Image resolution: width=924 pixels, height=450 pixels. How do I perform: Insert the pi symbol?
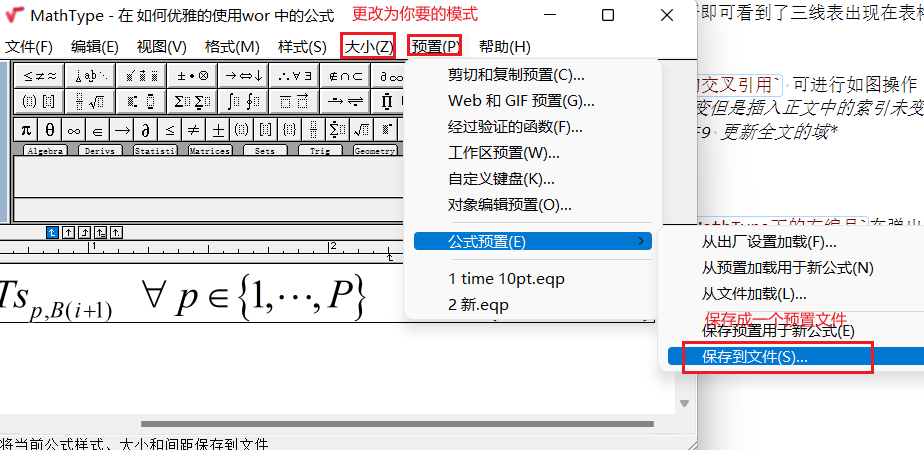coord(26,130)
